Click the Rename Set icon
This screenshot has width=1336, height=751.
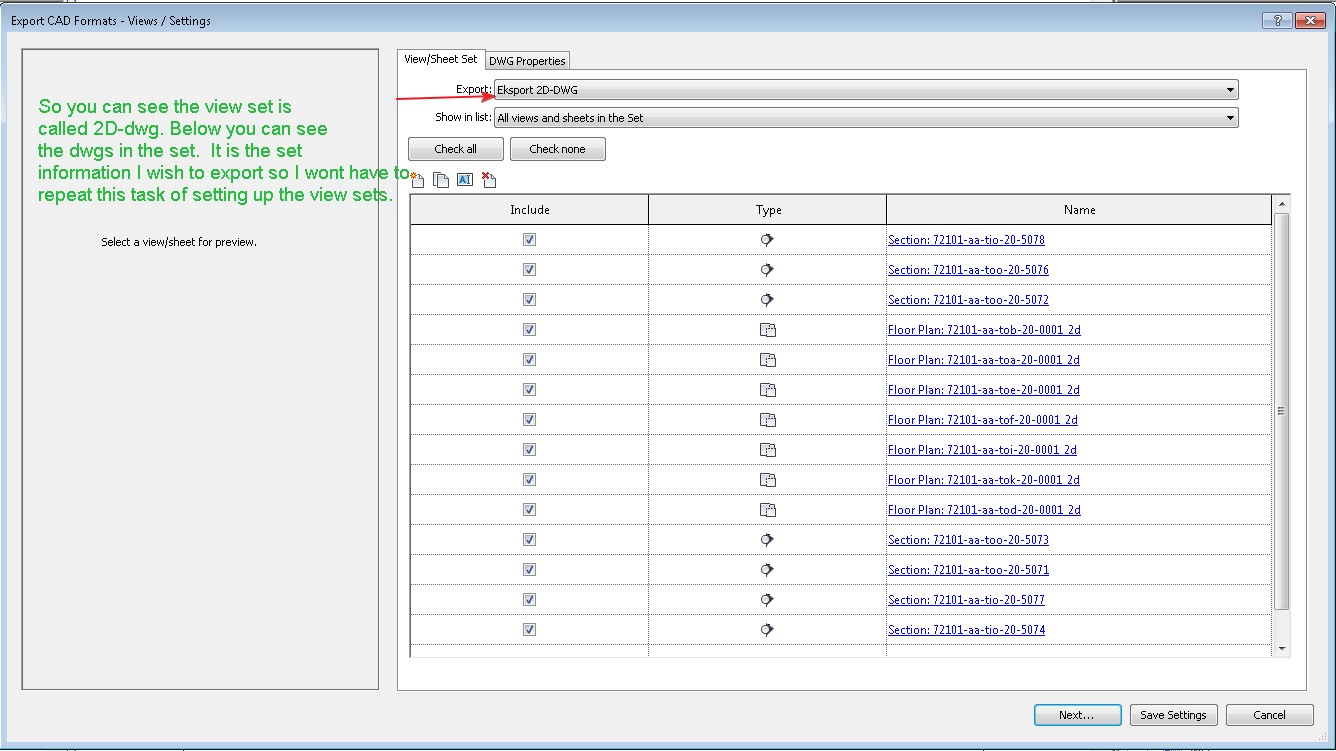(x=465, y=180)
